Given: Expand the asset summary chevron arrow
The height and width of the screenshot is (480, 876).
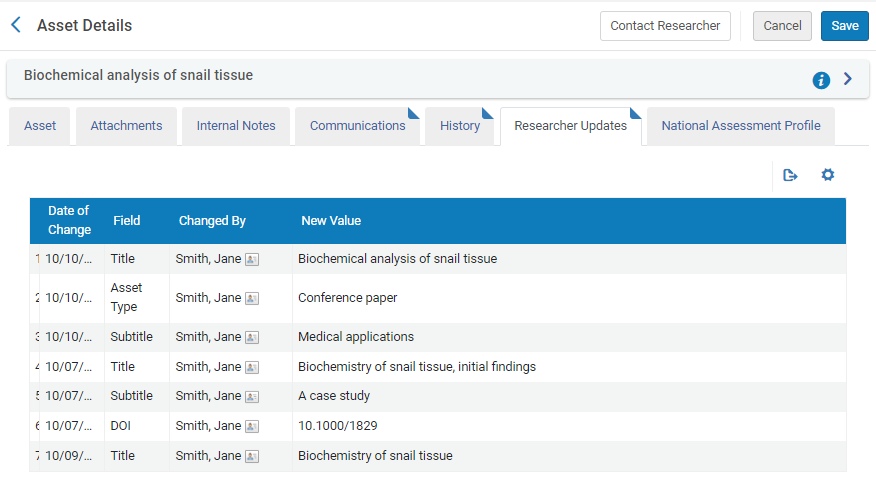Looking at the screenshot, I should point(848,79).
